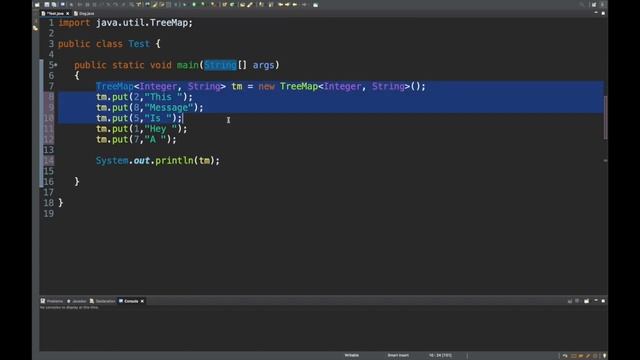This screenshot has width=640, height=360.
Task: Click the New file toolbar icon
Action: [x=37, y=4]
